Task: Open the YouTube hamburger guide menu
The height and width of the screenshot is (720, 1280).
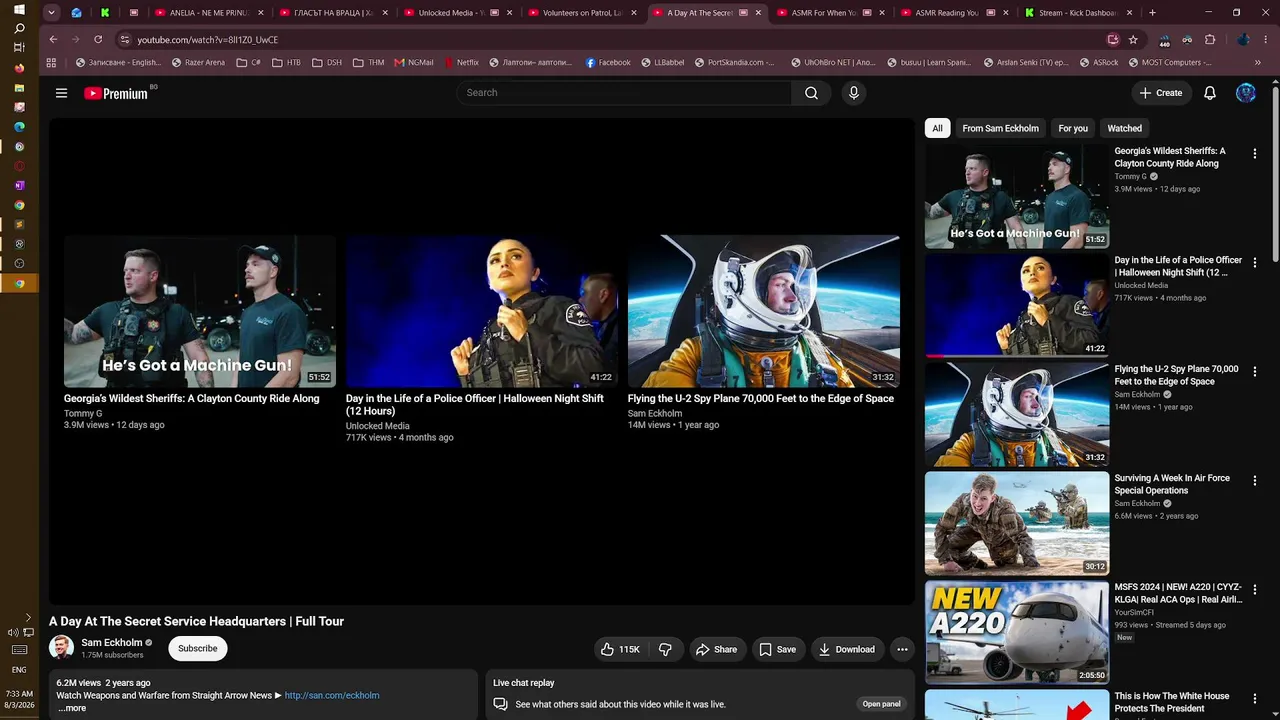Action: [61, 93]
